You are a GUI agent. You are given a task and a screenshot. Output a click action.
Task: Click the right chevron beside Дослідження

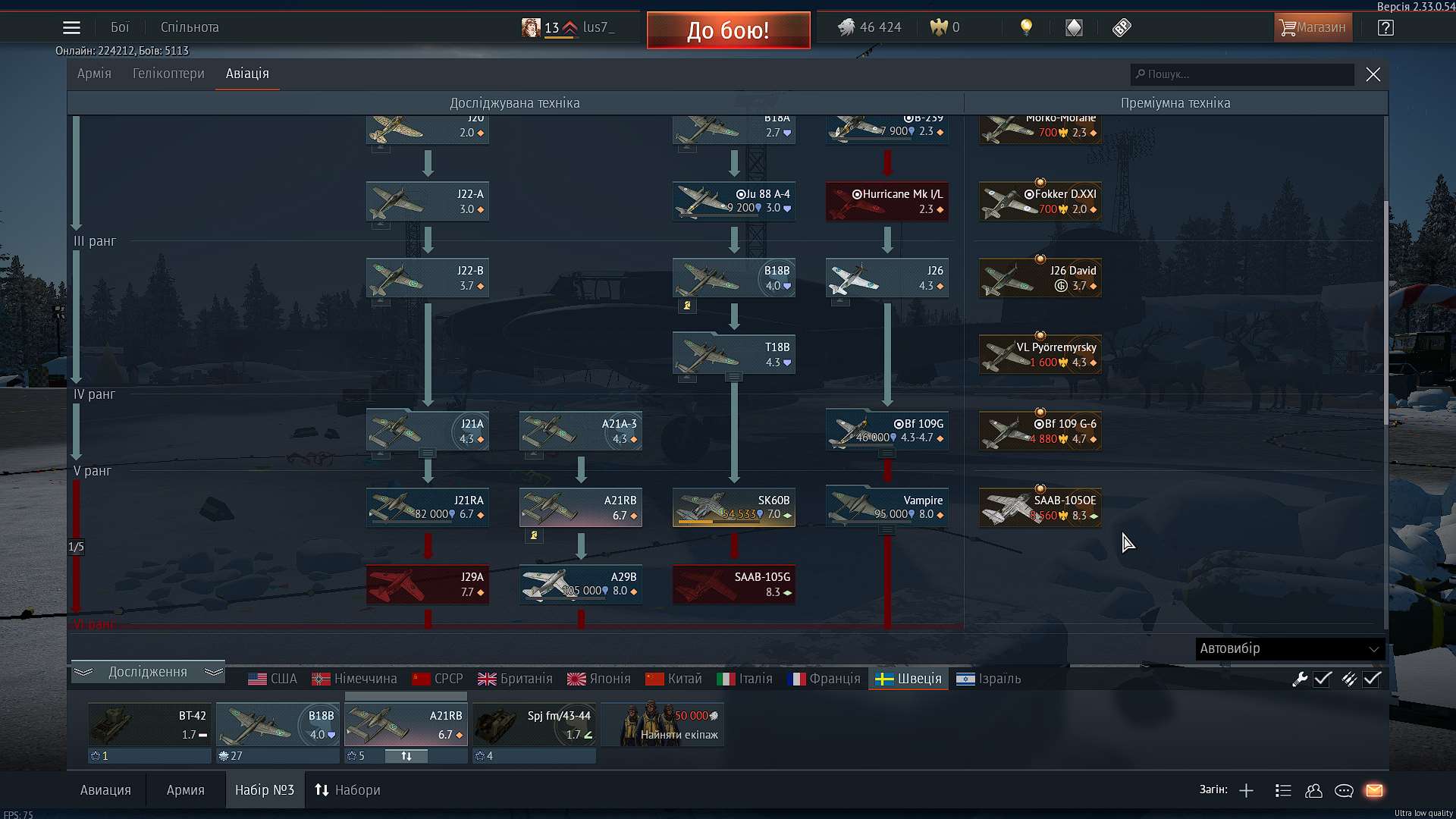coord(214,672)
